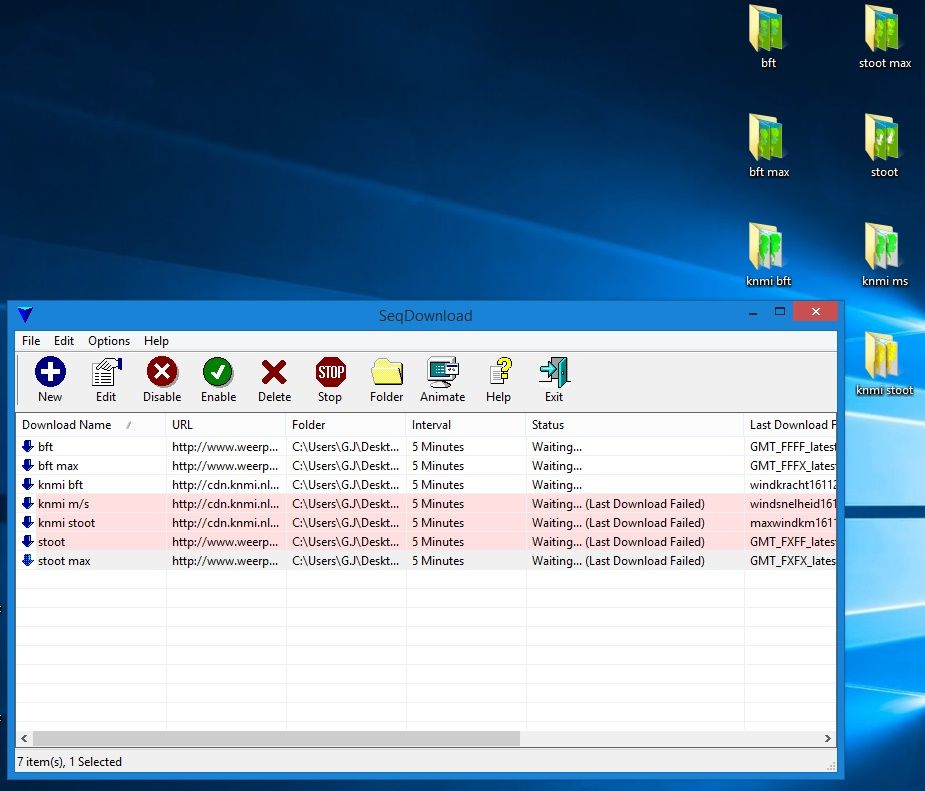This screenshot has width=925, height=791.
Task: Click the horizontal scrollbar thumb
Action: point(275,739)
